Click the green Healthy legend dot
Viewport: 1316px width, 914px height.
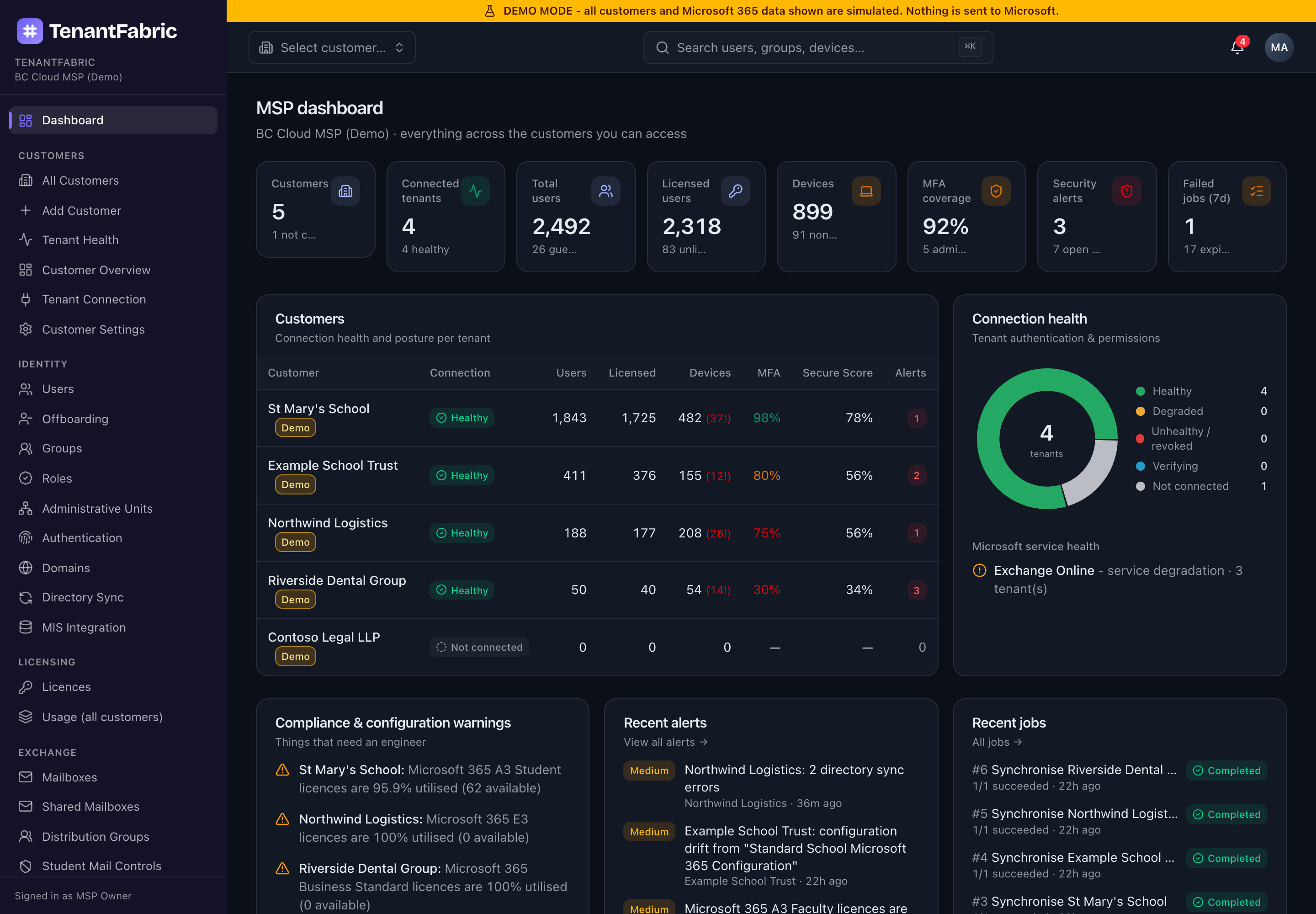(1140, 391)
